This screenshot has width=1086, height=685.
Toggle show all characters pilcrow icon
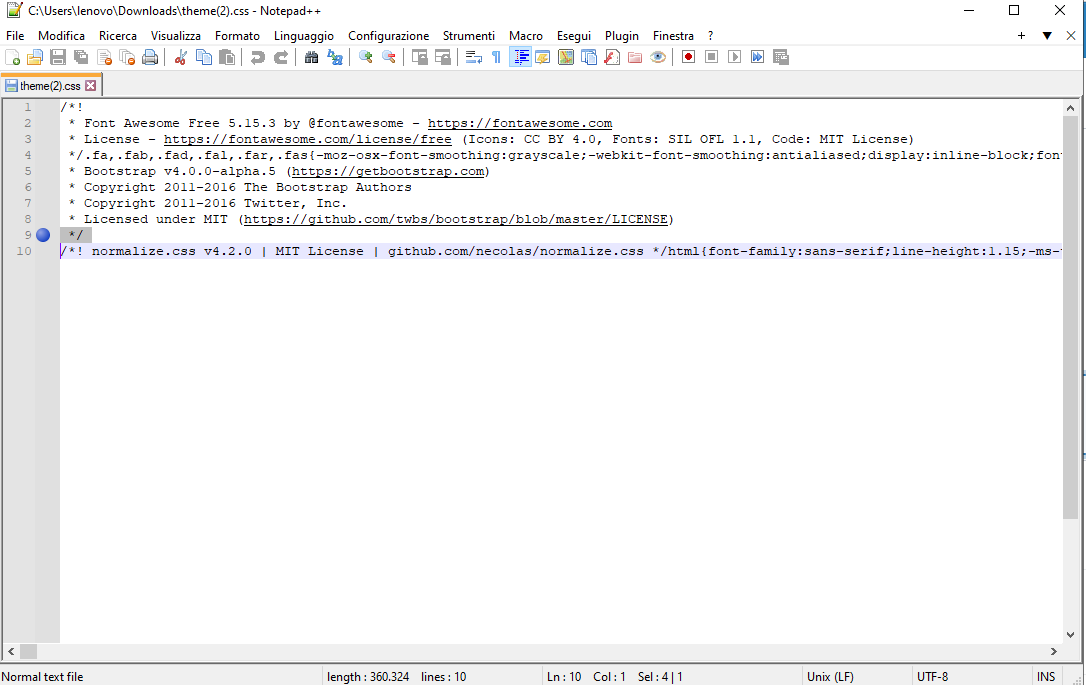[497, 57]
